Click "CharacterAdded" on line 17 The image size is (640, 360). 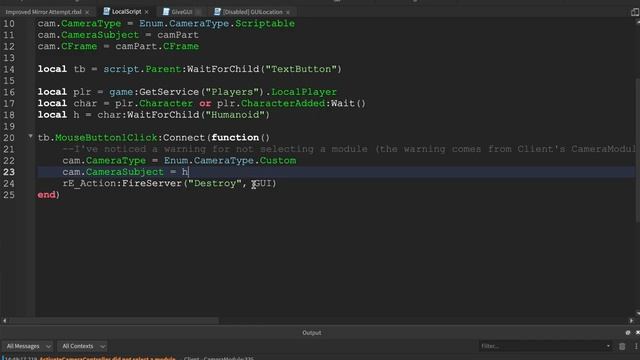tap(283, 104)
